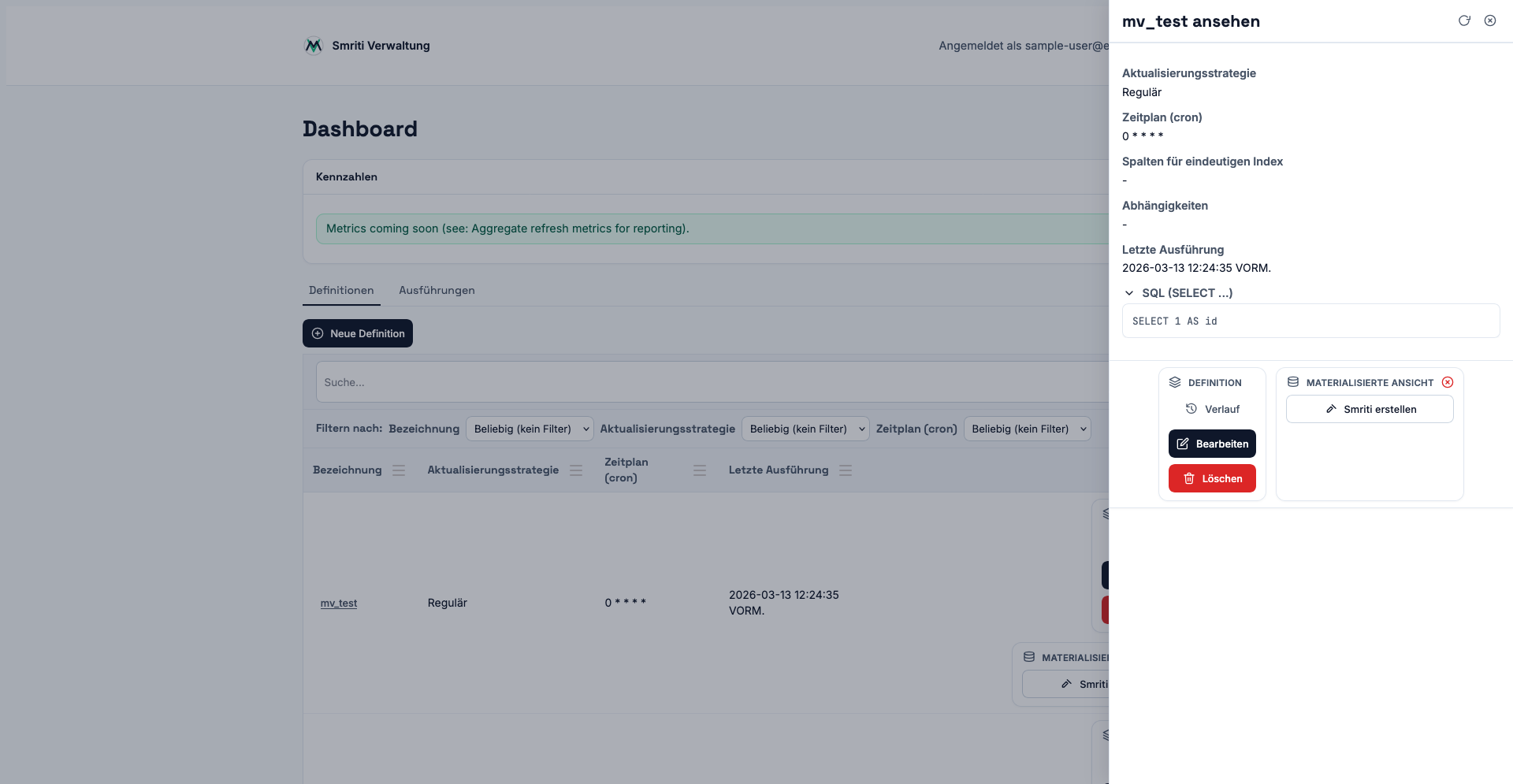The width and height of the screenshot is (1513, 784).
Task: Collapse the SQL (SELECT ...) section
Action: (1129, 293)
